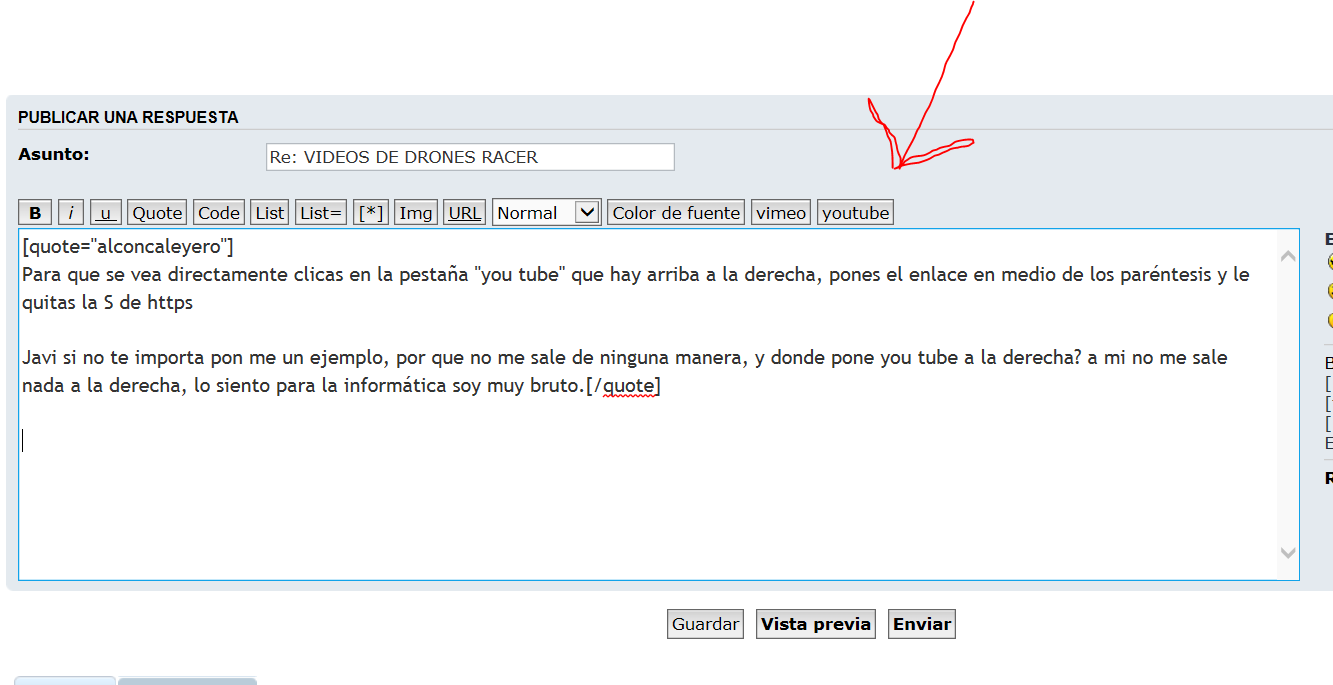Insert vimeo video tag
Screen dimensions: 1333x685
(781, 213)
